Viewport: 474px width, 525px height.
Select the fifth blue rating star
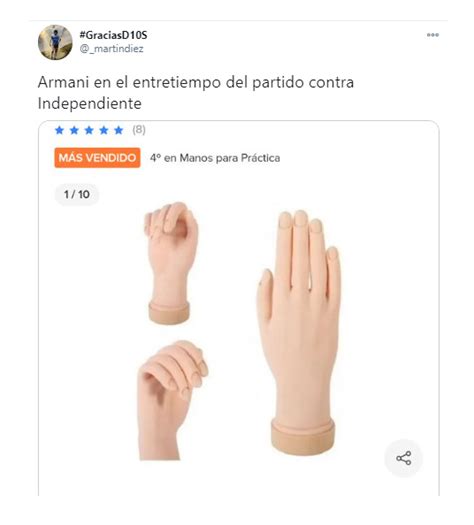(x=118, y=130)
